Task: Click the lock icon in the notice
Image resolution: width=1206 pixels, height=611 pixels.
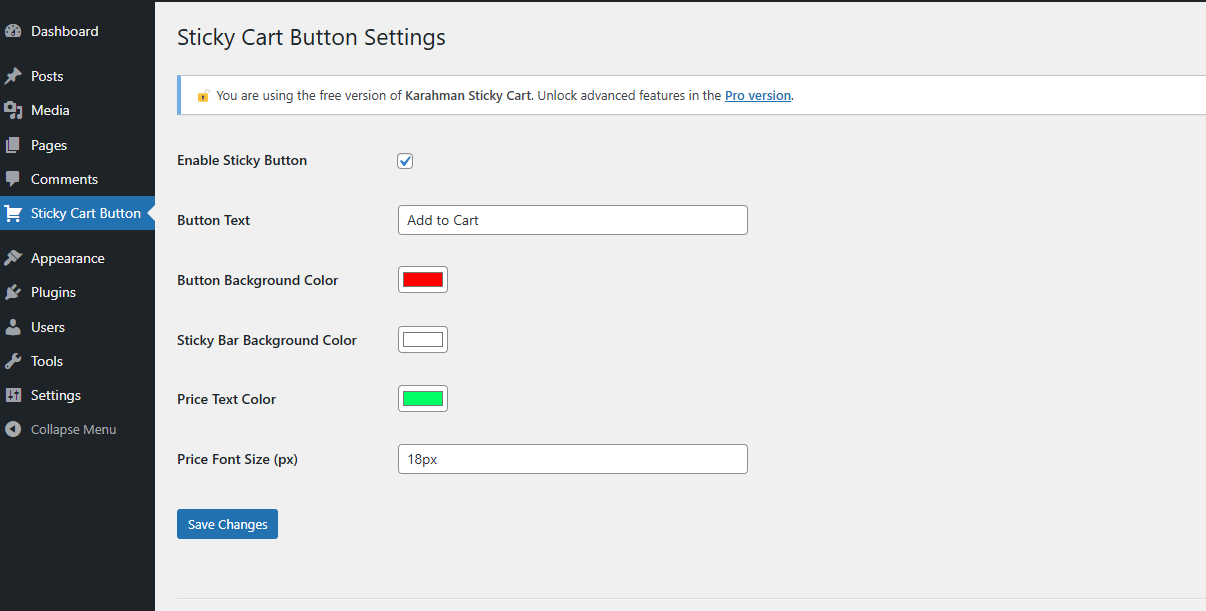Action: pyautogui.click(x=203, y=96)
